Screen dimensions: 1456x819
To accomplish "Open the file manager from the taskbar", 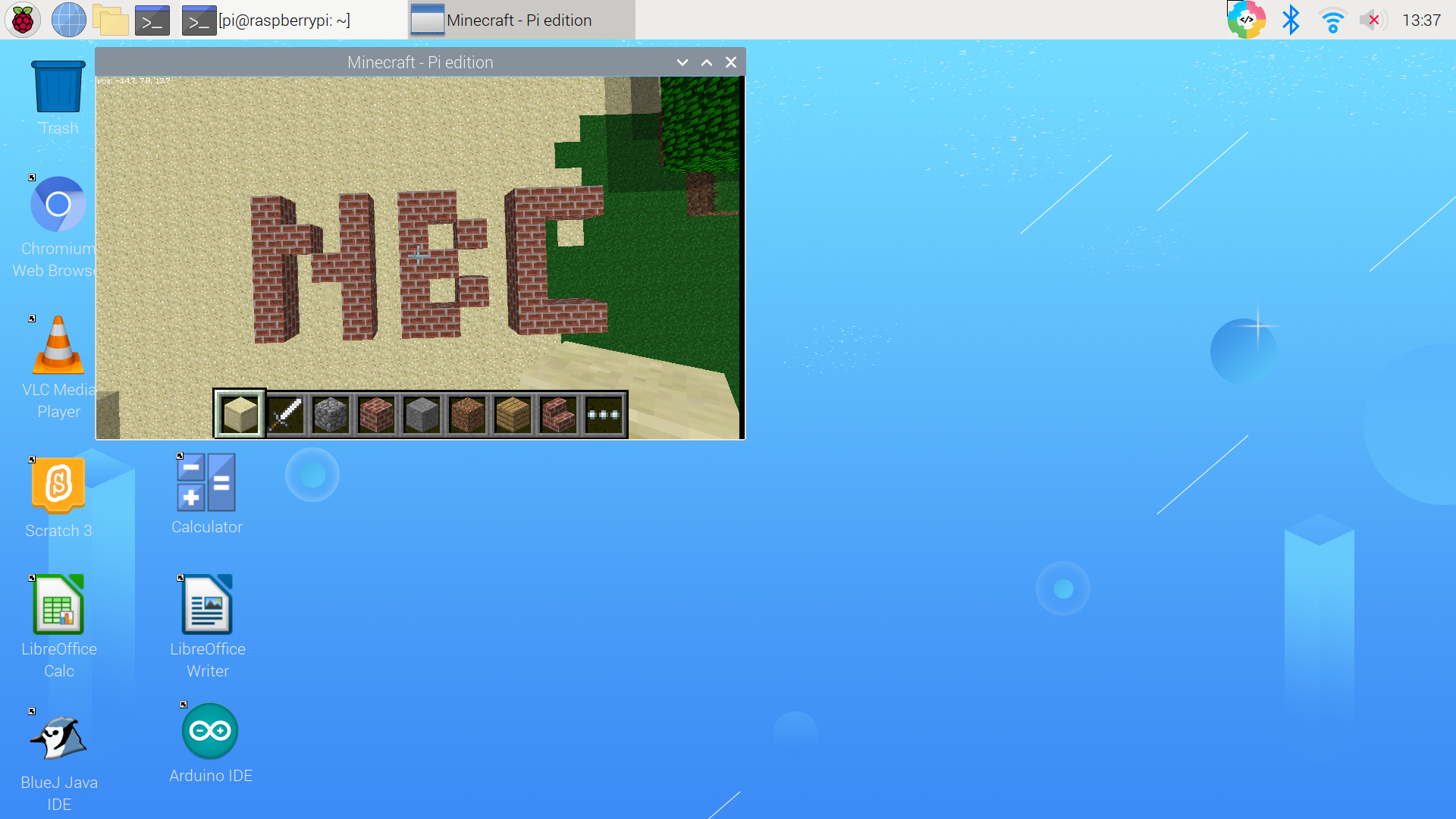I will coord(111,20).
